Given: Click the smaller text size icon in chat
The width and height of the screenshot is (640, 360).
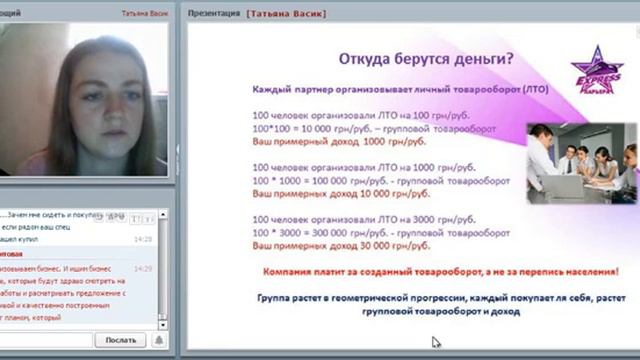Looking at the screenshot, I should [149, 219].
